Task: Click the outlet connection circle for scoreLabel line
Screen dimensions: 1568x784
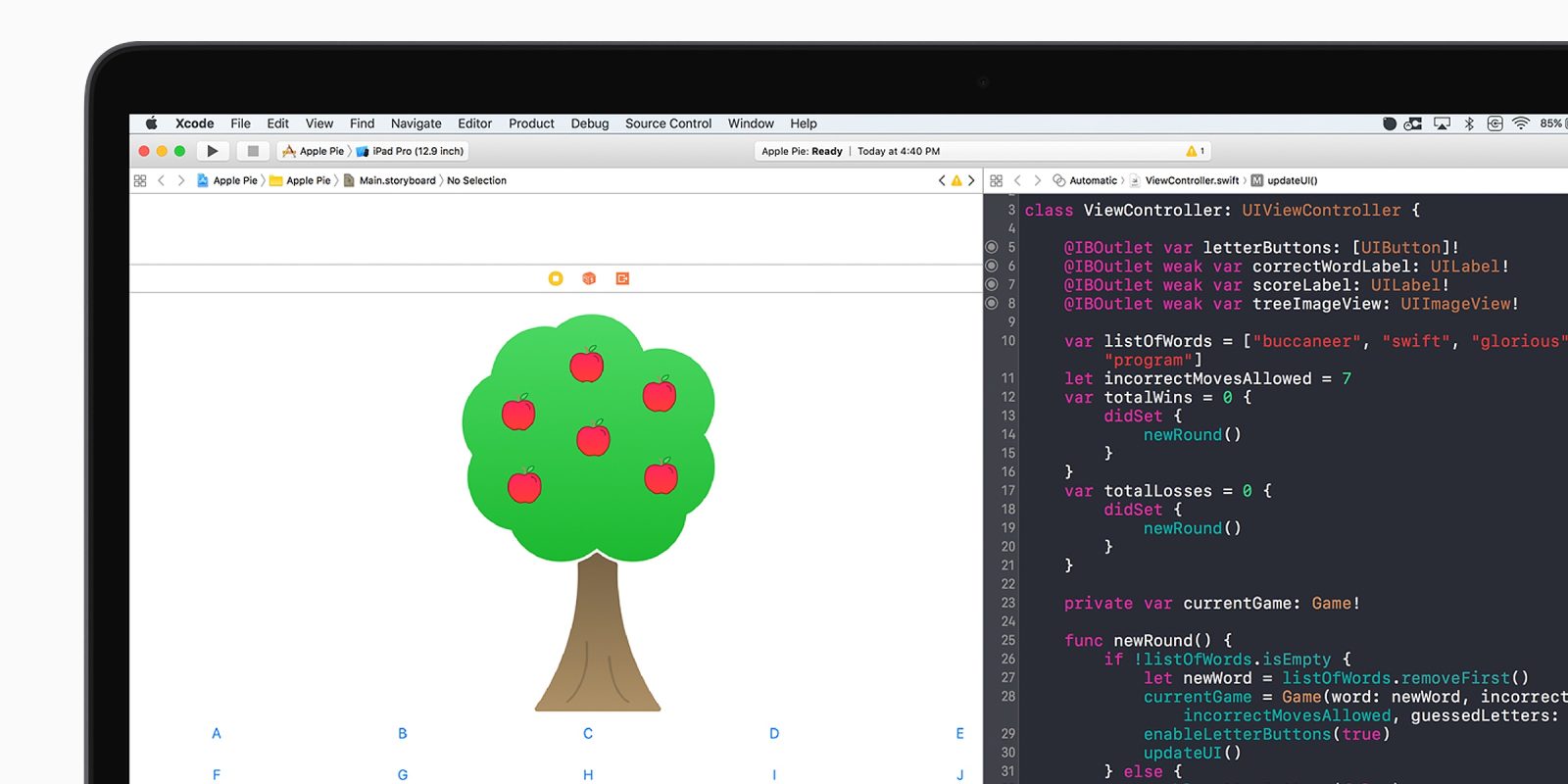Action: pos(992,284)
